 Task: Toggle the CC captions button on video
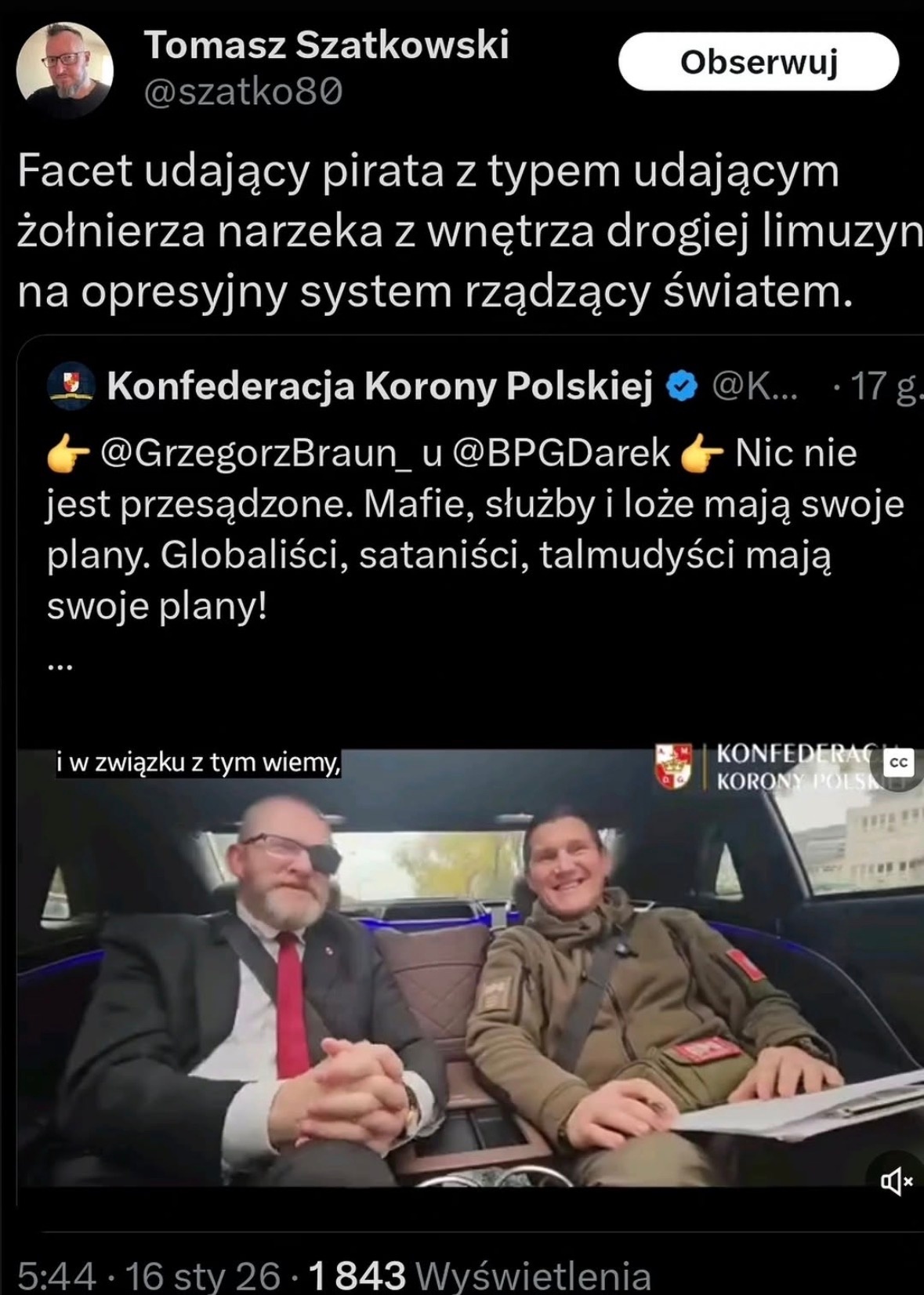coord(898,763)
